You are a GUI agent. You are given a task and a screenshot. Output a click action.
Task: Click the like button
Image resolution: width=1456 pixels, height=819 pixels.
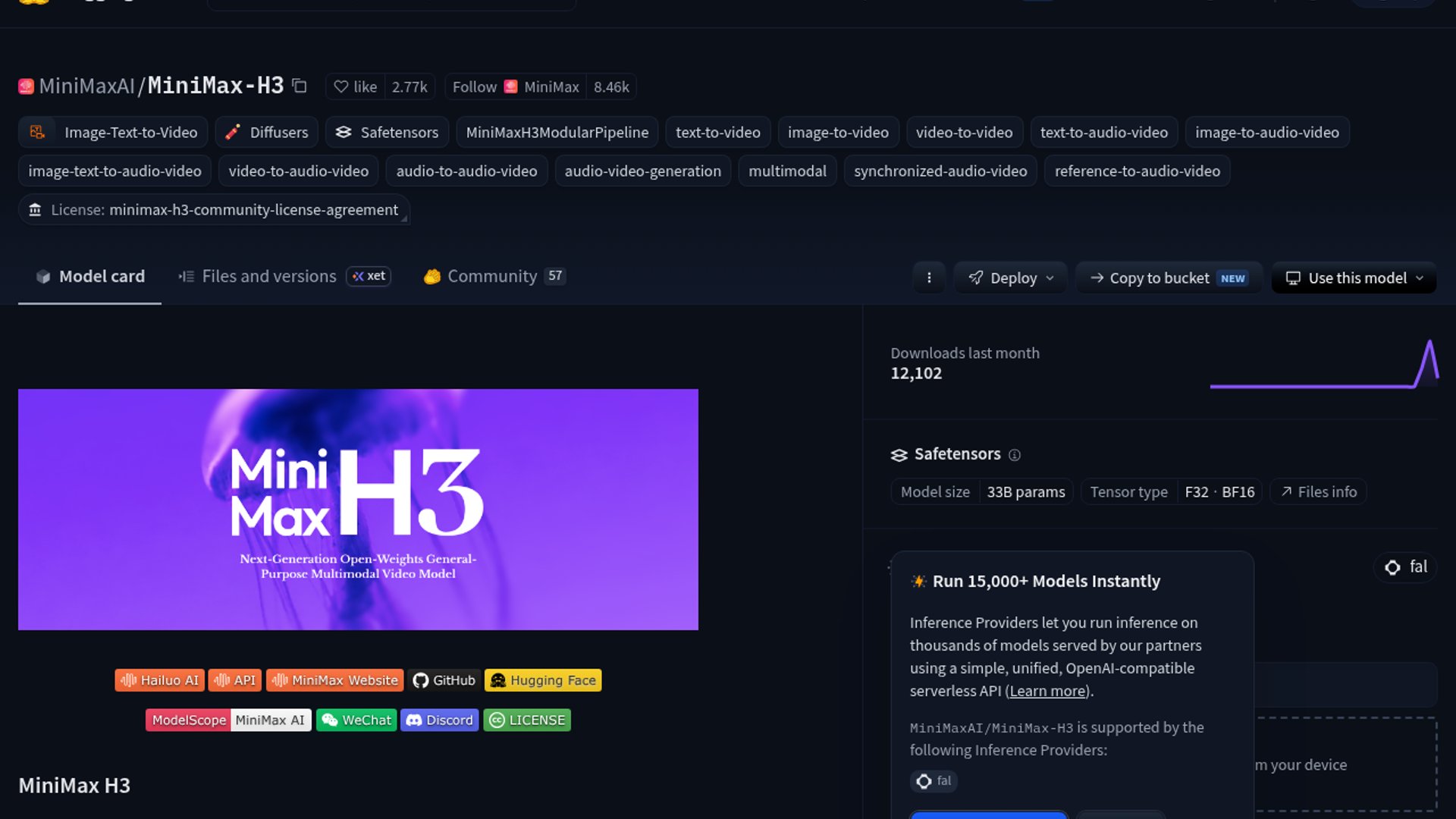pos(356,87)
